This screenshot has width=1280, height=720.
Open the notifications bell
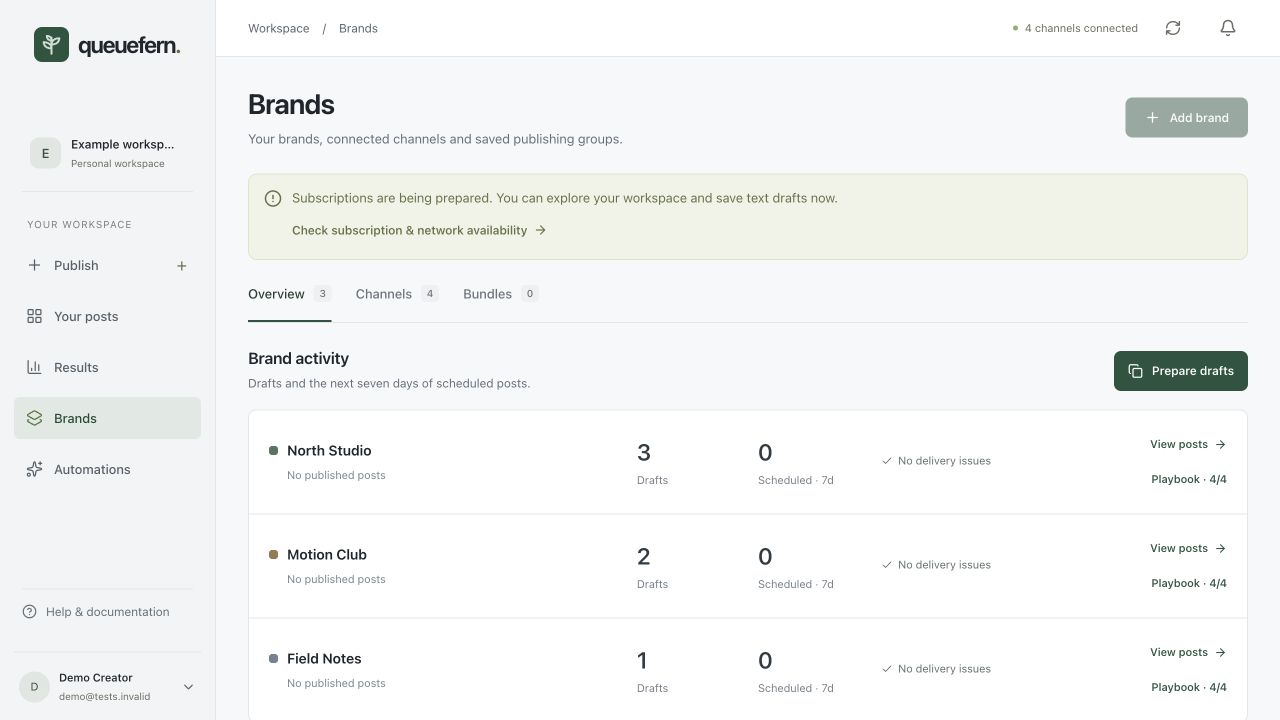coord(1228,28)
